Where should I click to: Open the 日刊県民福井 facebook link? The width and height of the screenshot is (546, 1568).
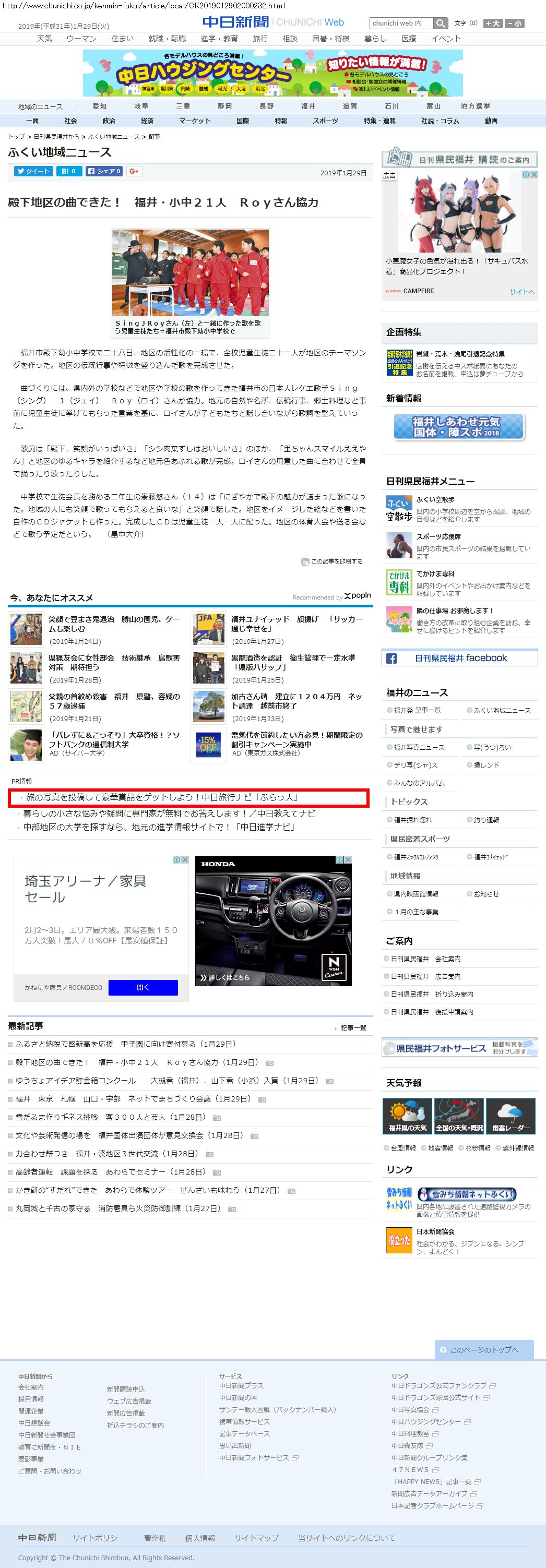459,658
